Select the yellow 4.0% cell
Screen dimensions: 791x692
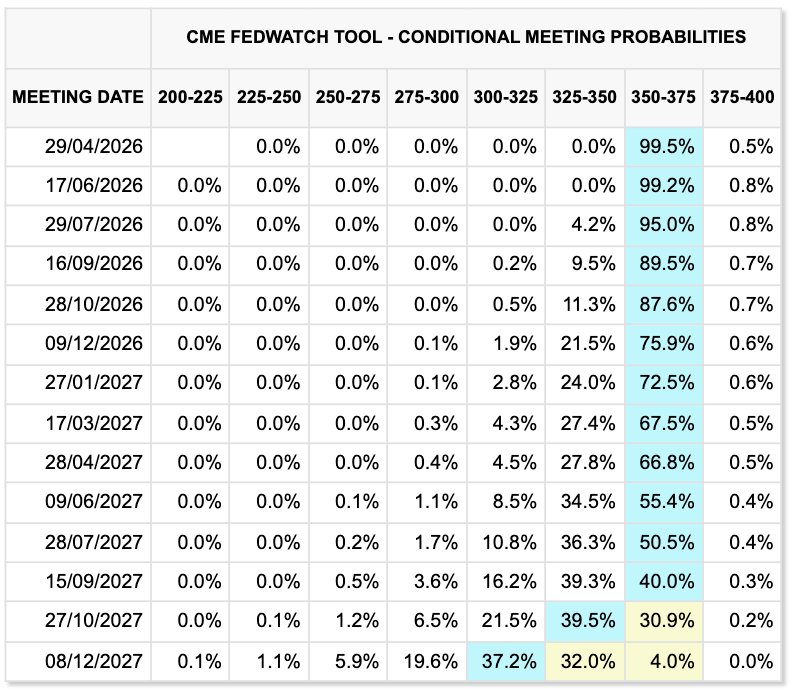tap(664, 661)
